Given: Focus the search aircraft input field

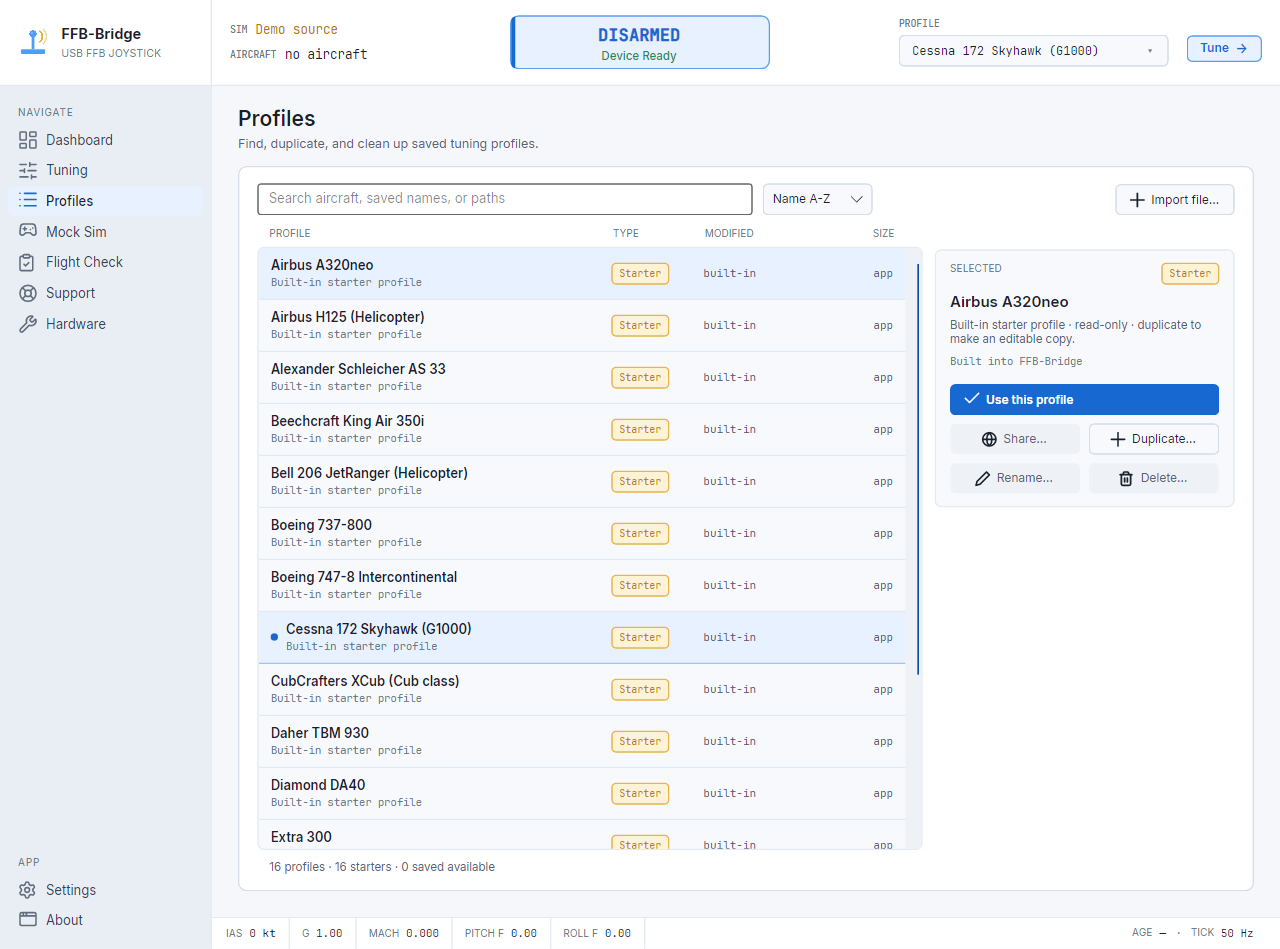Looking at the screenshot, I should tap(505, 199).
